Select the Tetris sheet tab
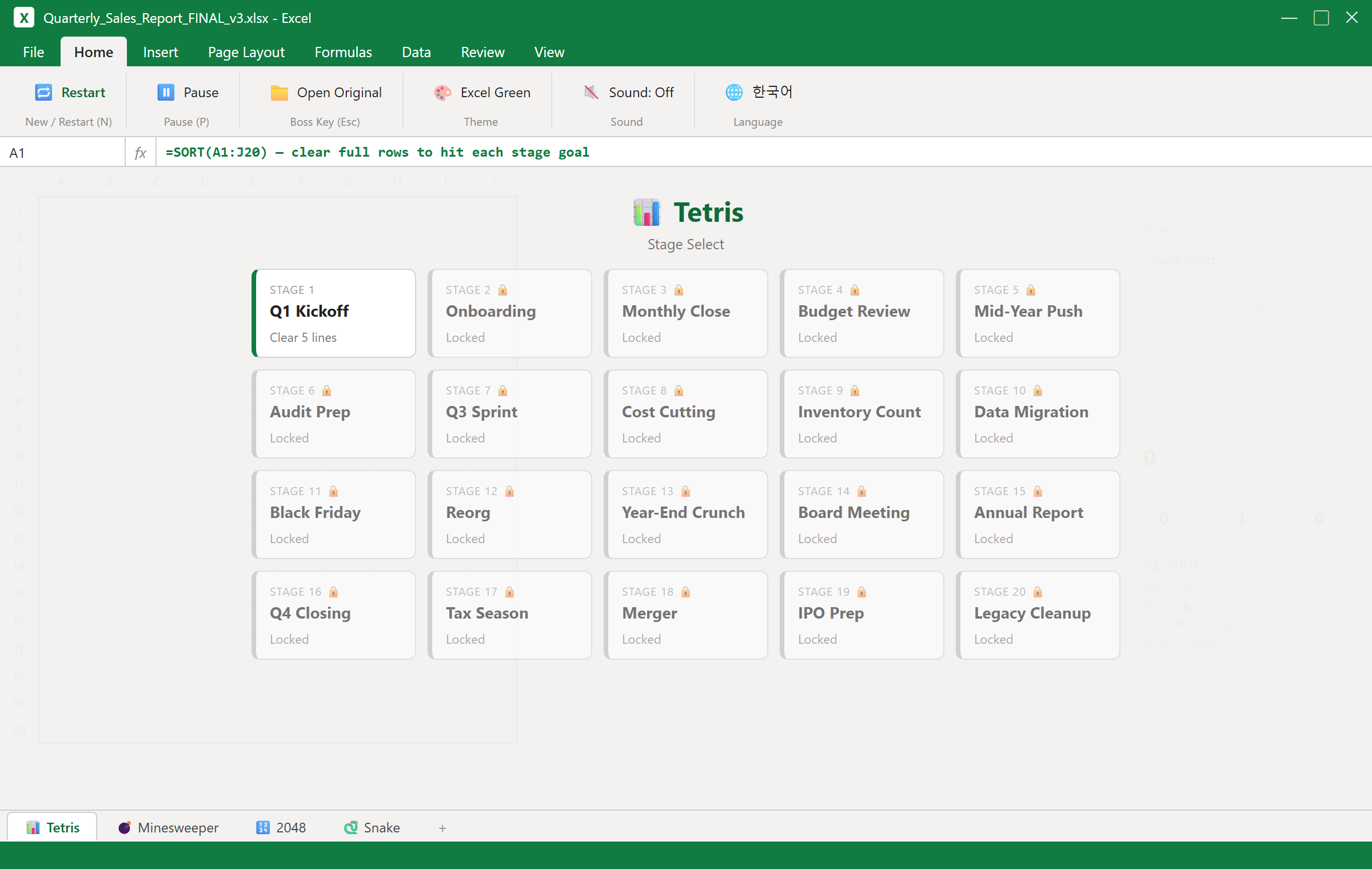 click(53, 827)
